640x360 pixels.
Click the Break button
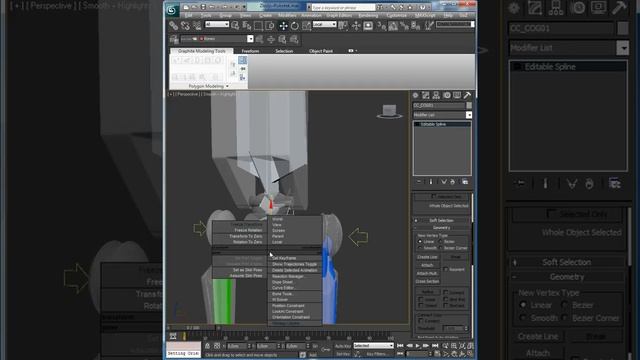coord(455,257)
